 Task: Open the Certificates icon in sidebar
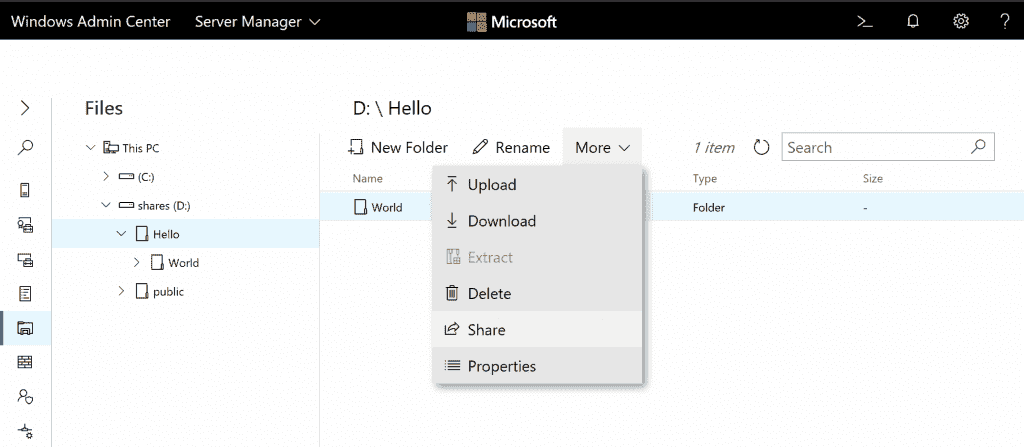click(x=25, y=225)
